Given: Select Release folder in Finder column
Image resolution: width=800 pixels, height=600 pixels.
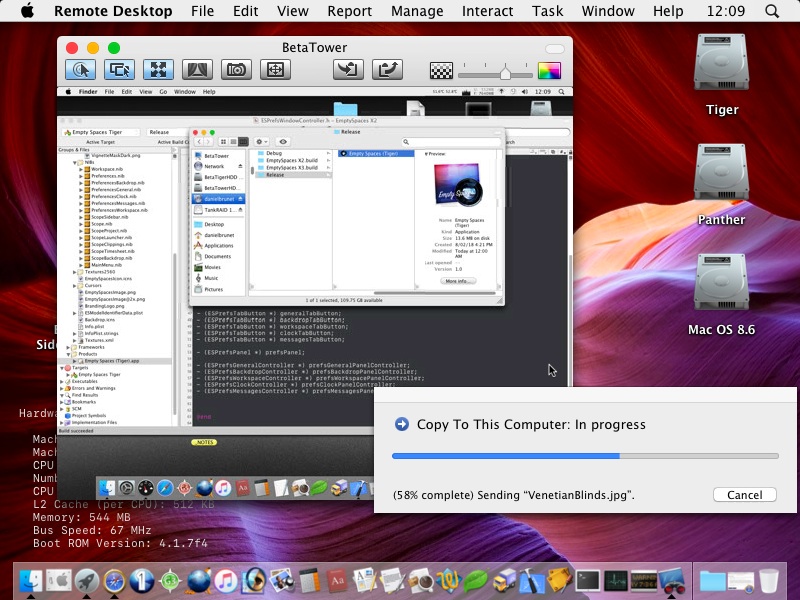Looking at the screenshot, I should pos(292,174).
